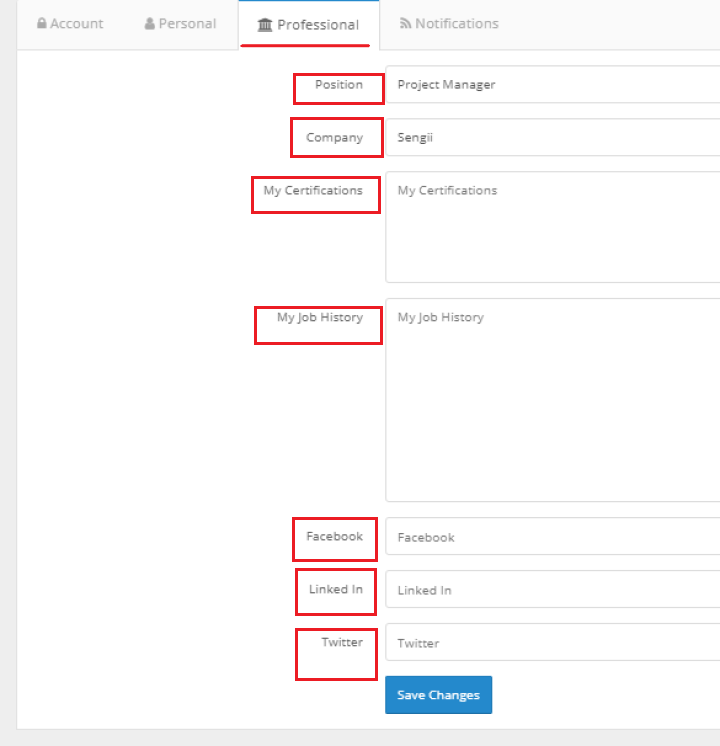The height and width of the screenshot is (746, 720).
Task: Click the person icon on Personal tab
Action: point(149,23)
